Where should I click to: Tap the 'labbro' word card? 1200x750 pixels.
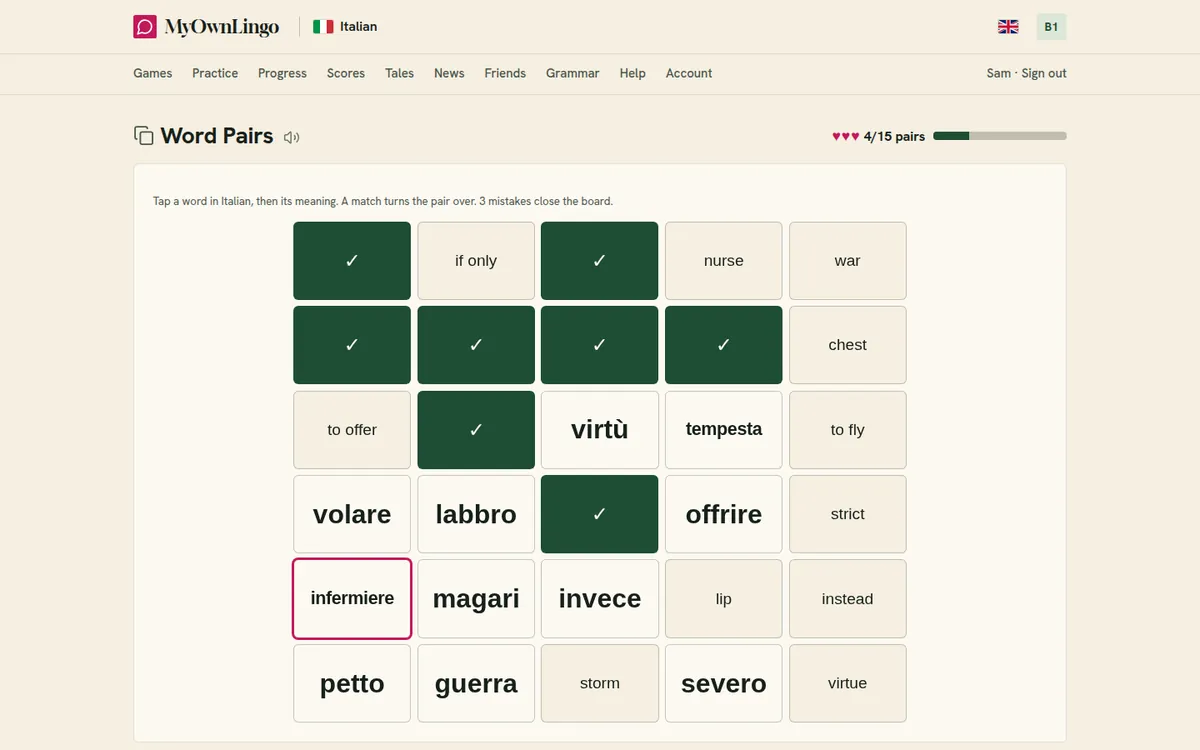click(x=476, y=514)
